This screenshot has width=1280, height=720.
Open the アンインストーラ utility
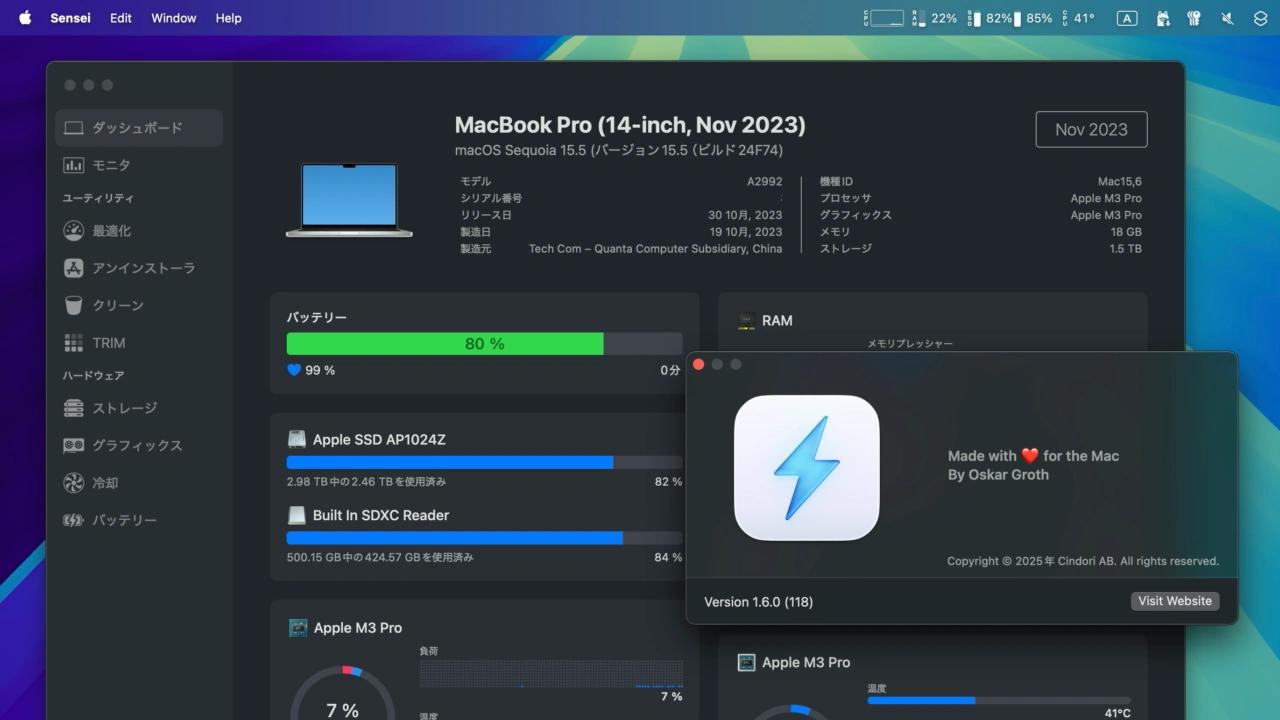point(143,268)
